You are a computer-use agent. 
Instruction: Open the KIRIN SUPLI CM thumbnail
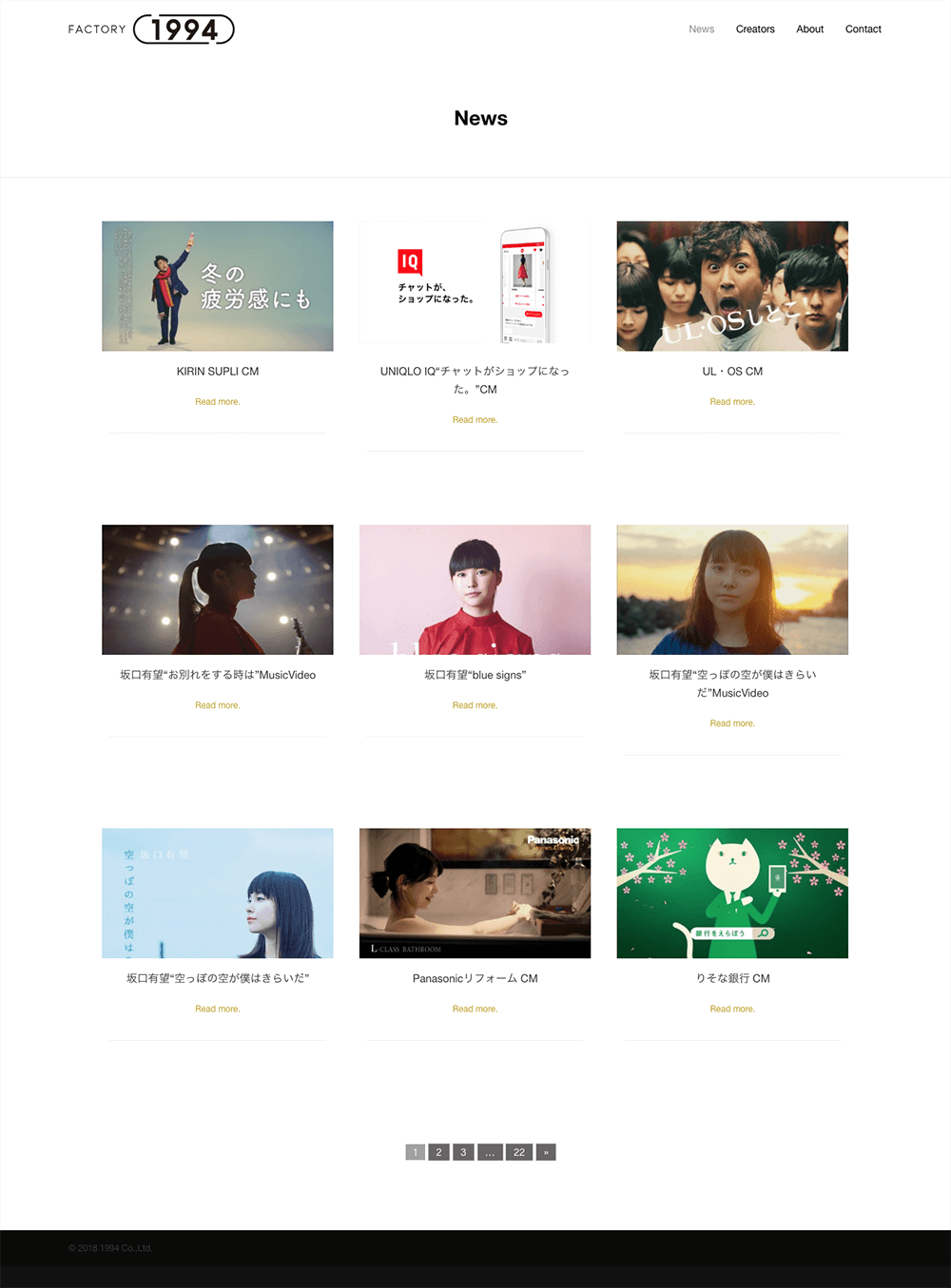(x=218, y=286)
